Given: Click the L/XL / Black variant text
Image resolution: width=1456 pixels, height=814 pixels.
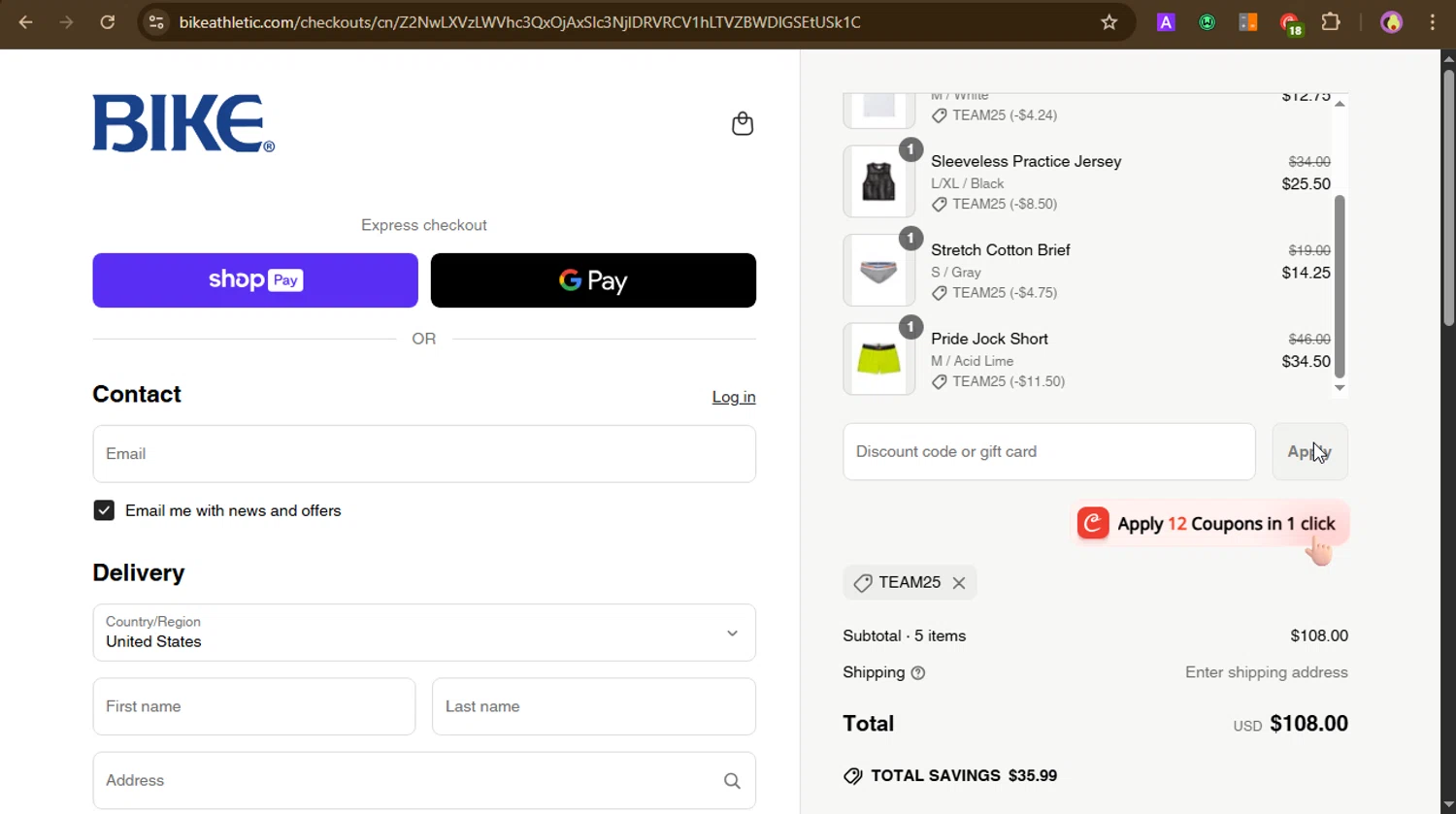Looking at the screenshot, I should click(968, 183).
